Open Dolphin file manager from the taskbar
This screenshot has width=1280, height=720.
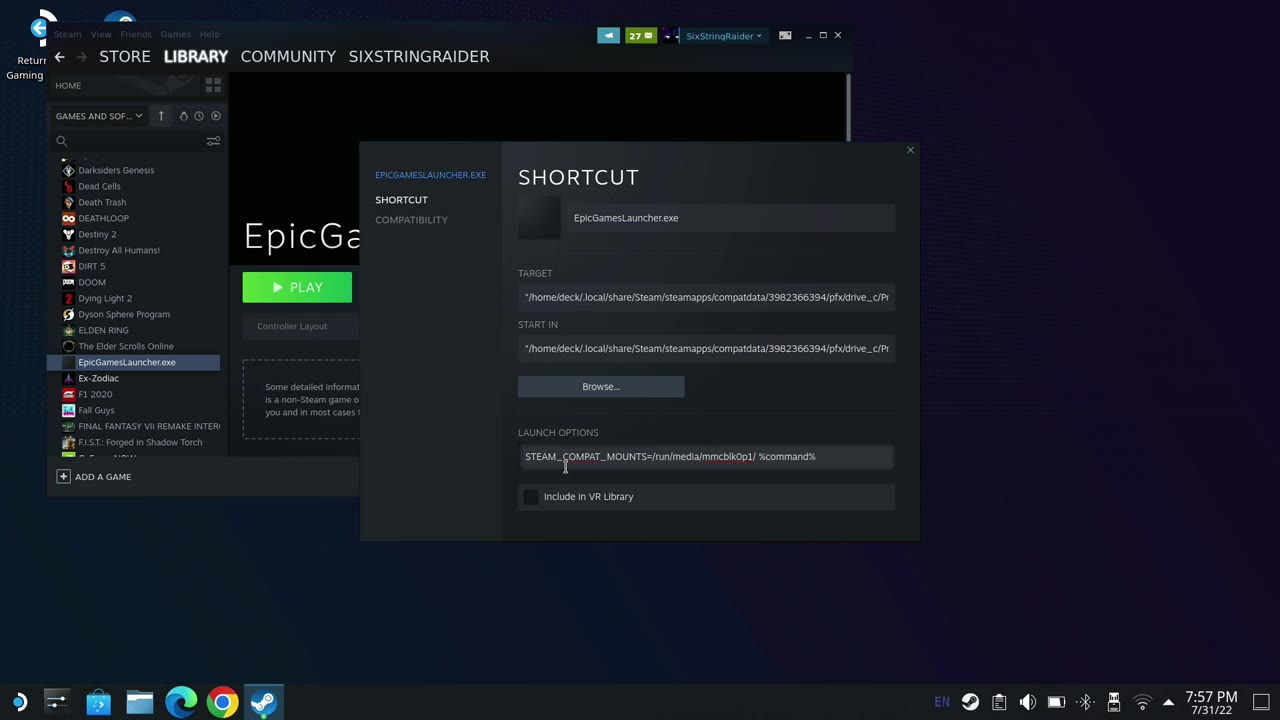click(139, 702)
